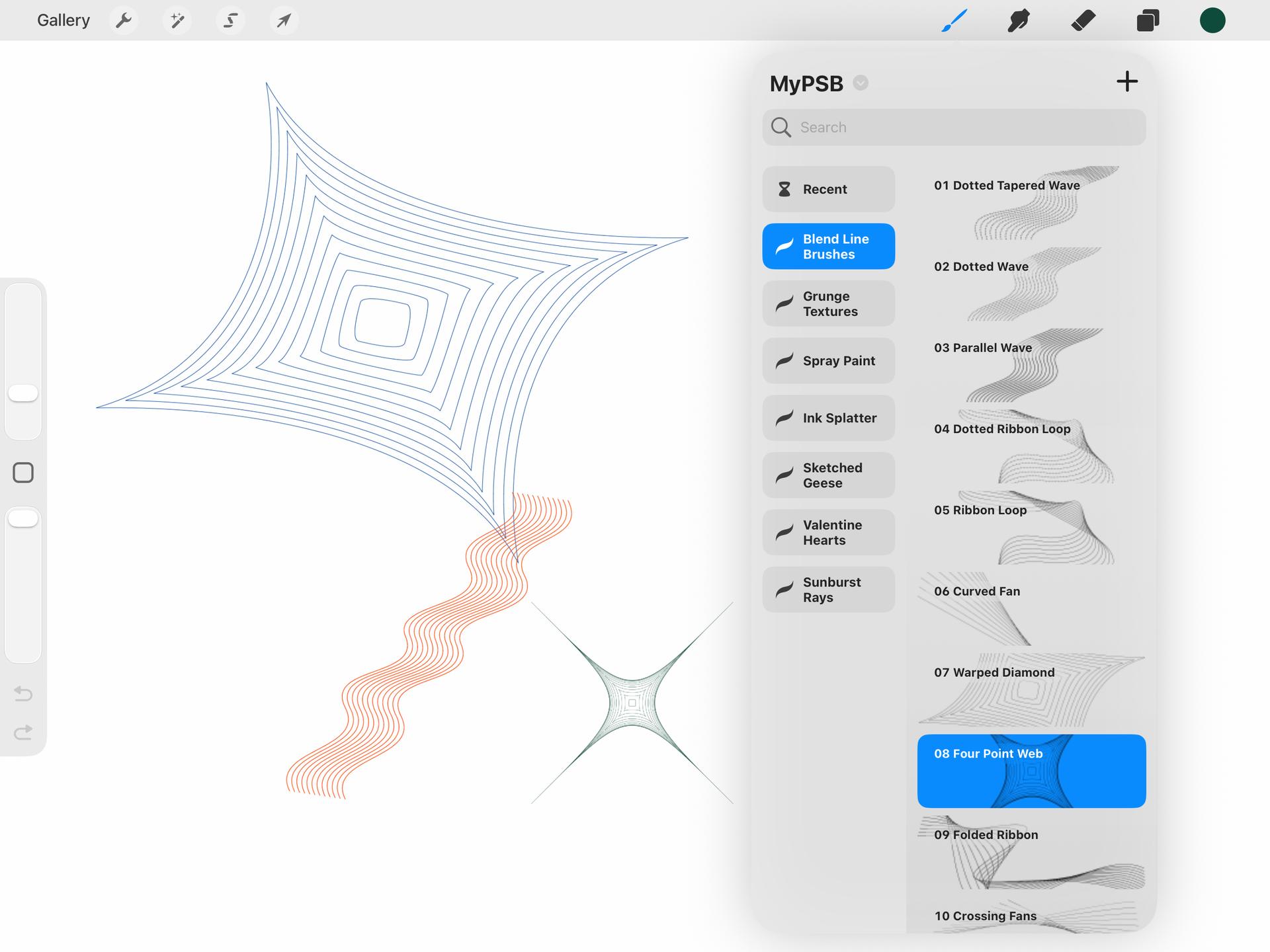Click the magnifier icon in the search bar

(781, 127)
